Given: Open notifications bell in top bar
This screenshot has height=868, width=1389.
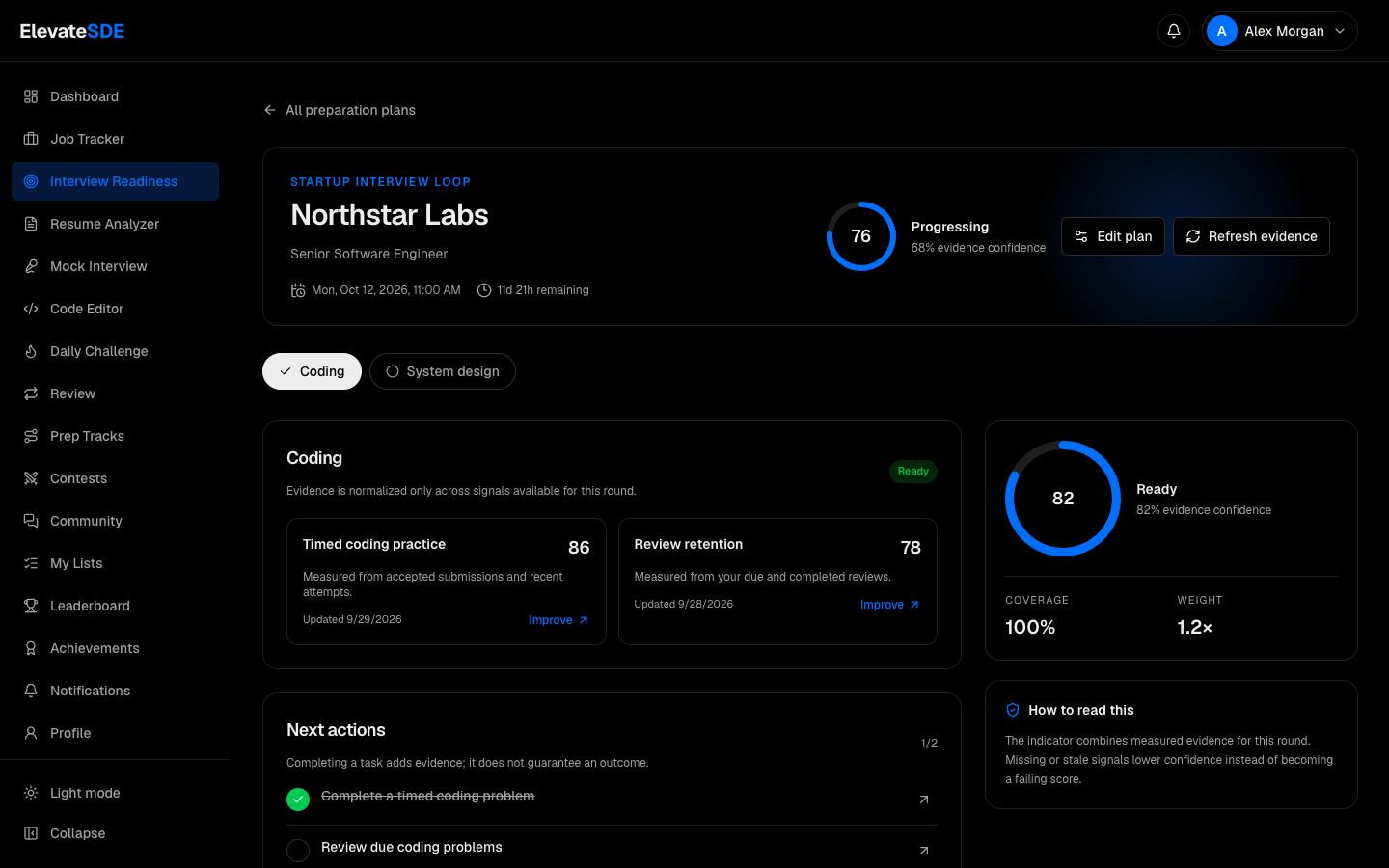Looking at the screenshot, I should [x=1174, y=31].
